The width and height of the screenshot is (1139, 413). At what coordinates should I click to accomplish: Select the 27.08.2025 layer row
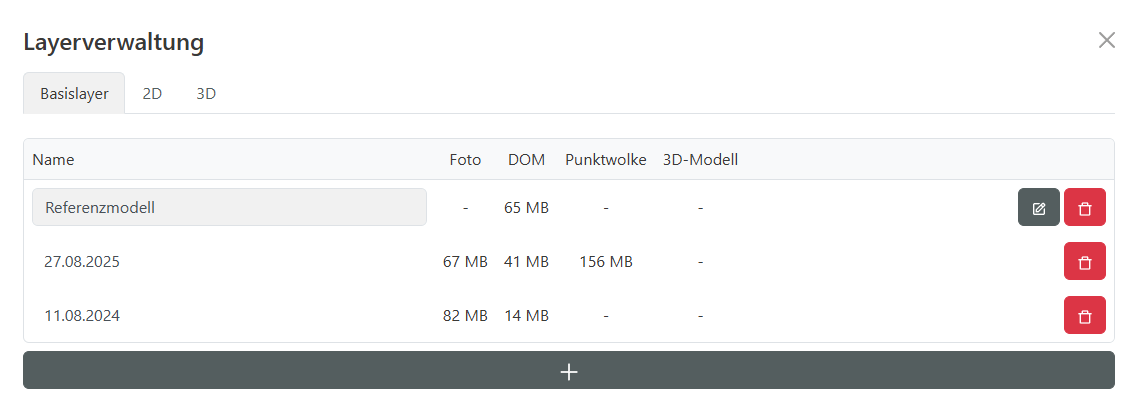[82, 262]
